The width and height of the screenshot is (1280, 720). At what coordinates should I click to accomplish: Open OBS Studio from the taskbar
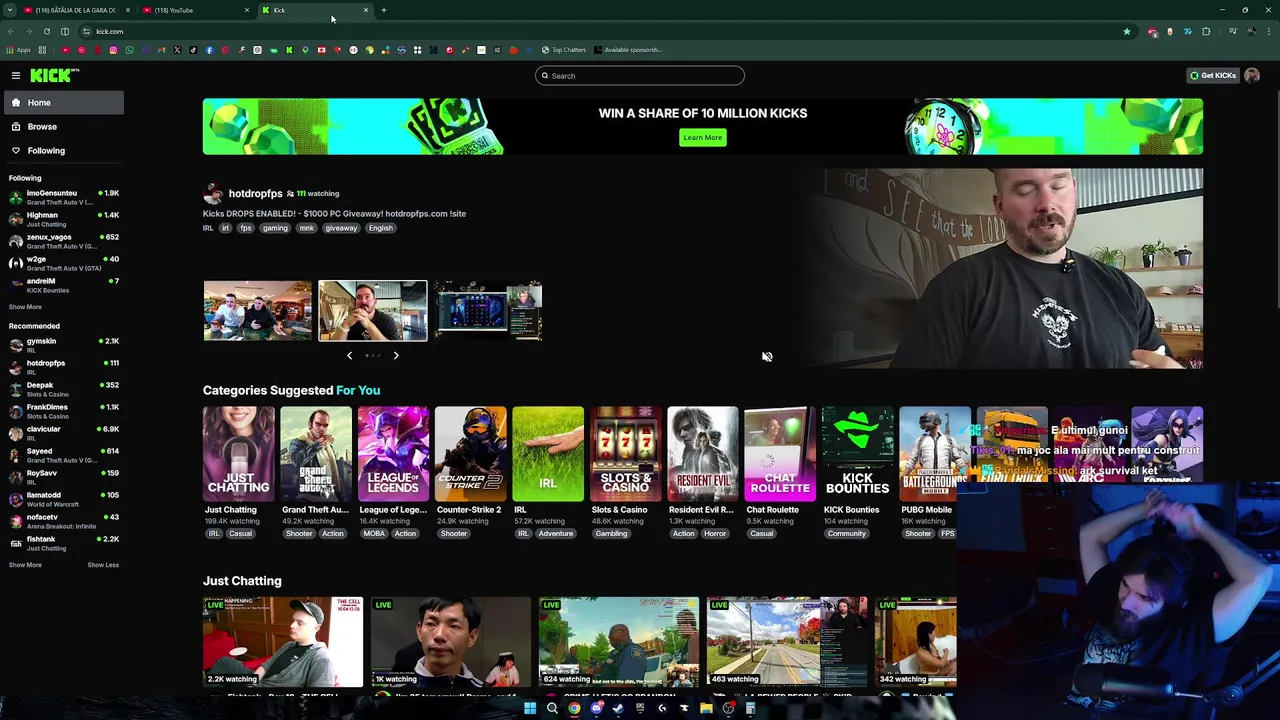coord(728,708)
